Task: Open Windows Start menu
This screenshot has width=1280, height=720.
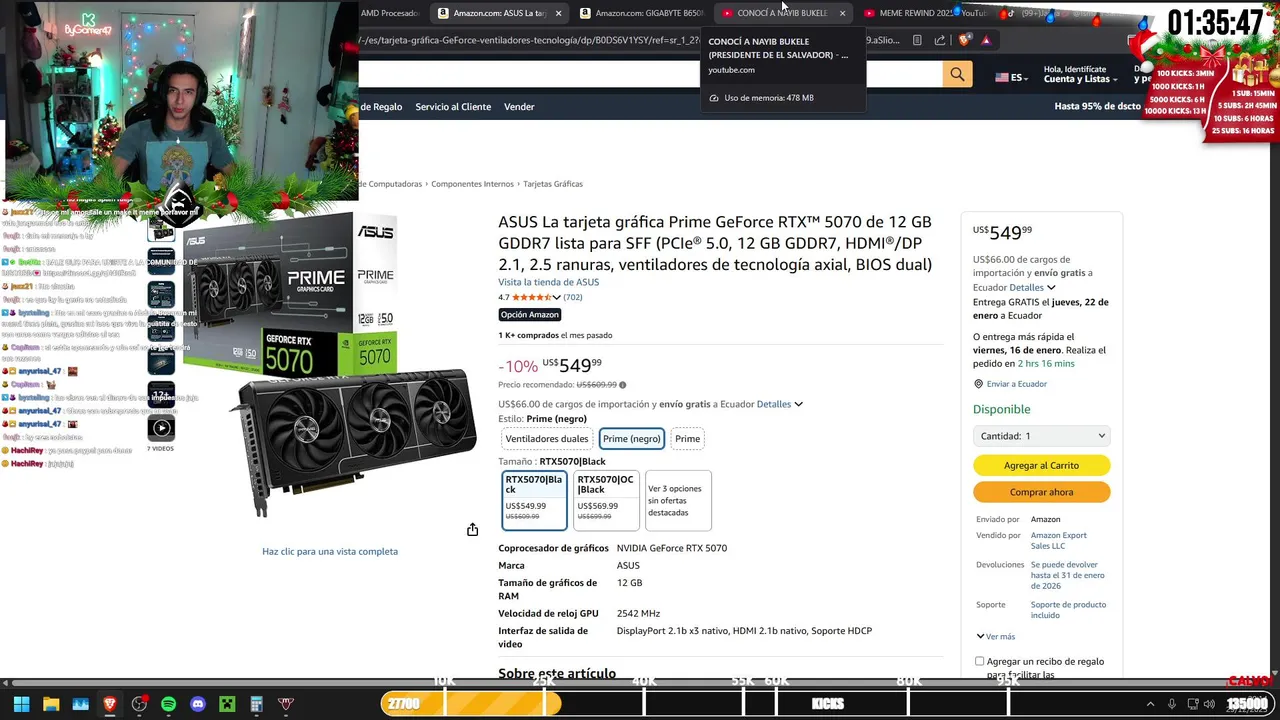Action: (x=21, y=704)
